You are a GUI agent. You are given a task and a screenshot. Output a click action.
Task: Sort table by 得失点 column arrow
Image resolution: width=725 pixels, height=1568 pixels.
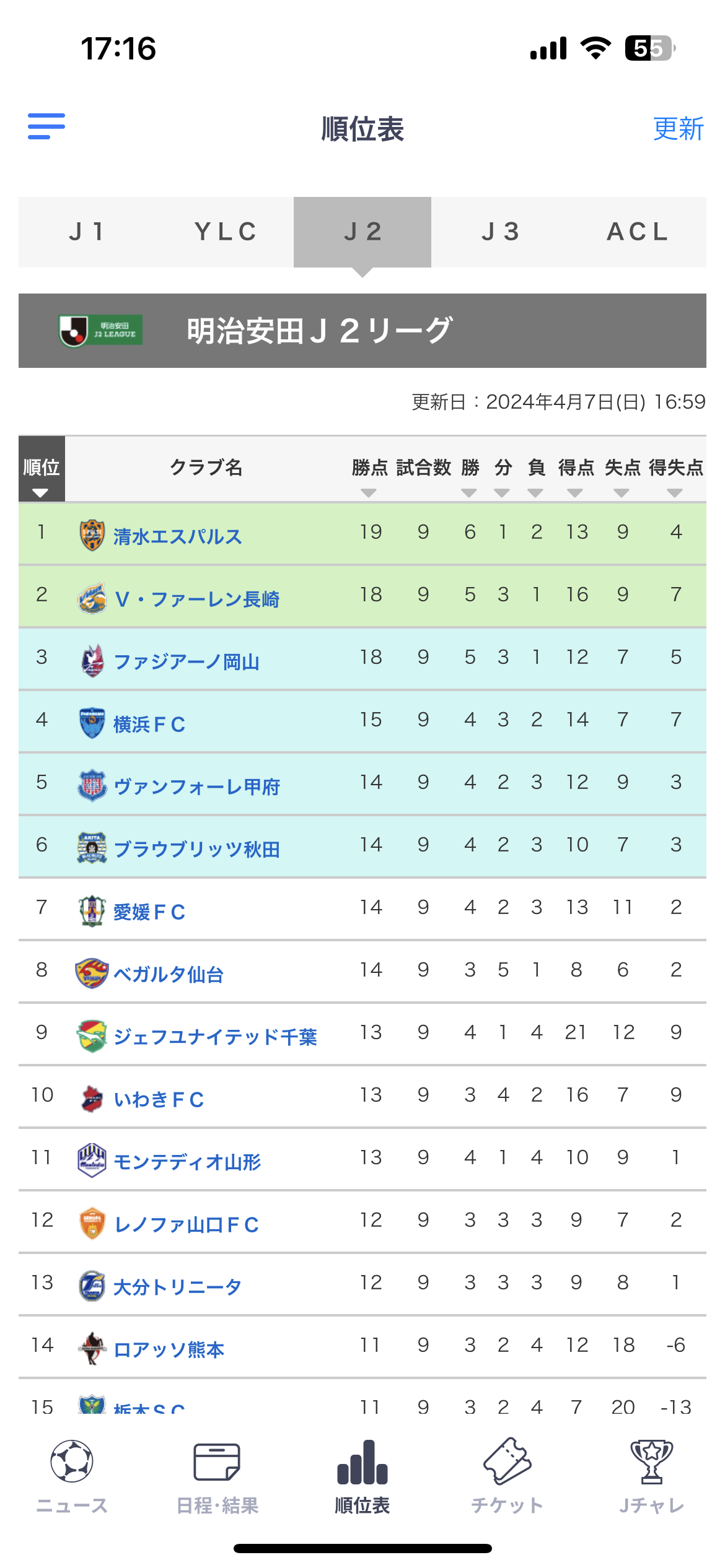point(675,493)
